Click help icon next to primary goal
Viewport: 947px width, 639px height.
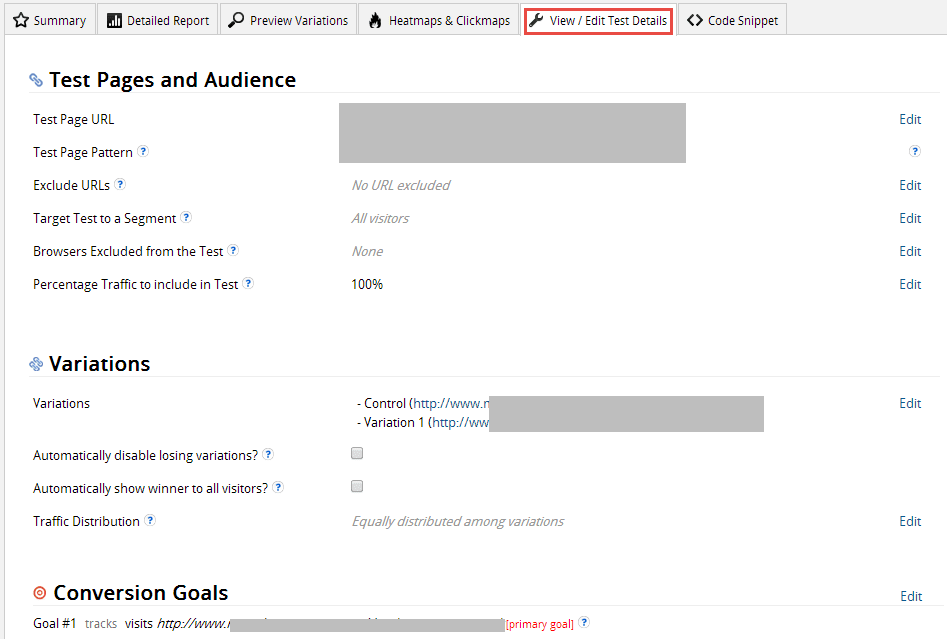[583, 622]
